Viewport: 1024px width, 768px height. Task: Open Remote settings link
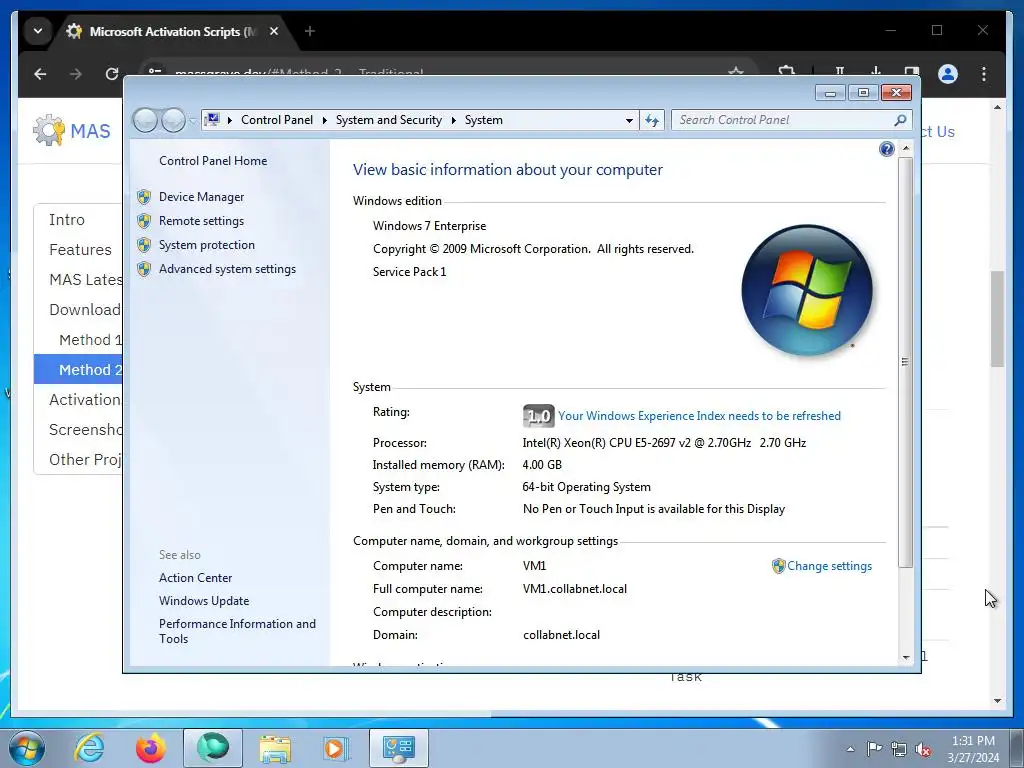pyautogui.click(x=201, y=221)
